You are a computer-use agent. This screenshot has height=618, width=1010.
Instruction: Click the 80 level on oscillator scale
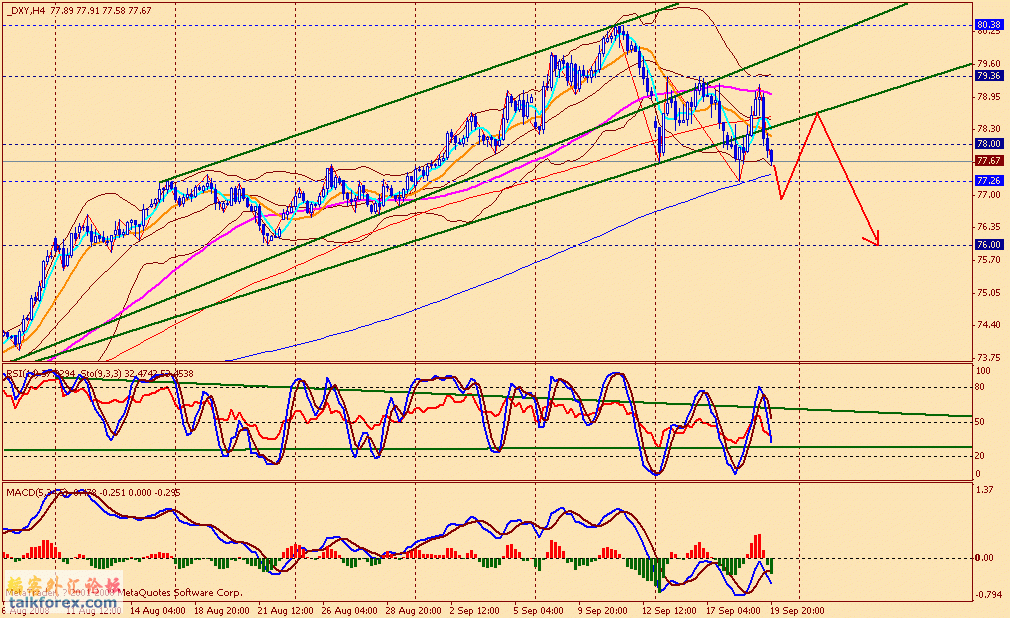pyautogui.click(x=980, y=387)
